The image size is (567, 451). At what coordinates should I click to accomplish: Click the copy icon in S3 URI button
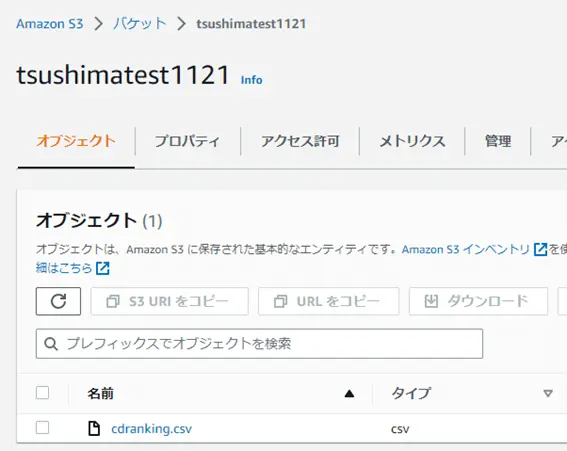(112, 301)
